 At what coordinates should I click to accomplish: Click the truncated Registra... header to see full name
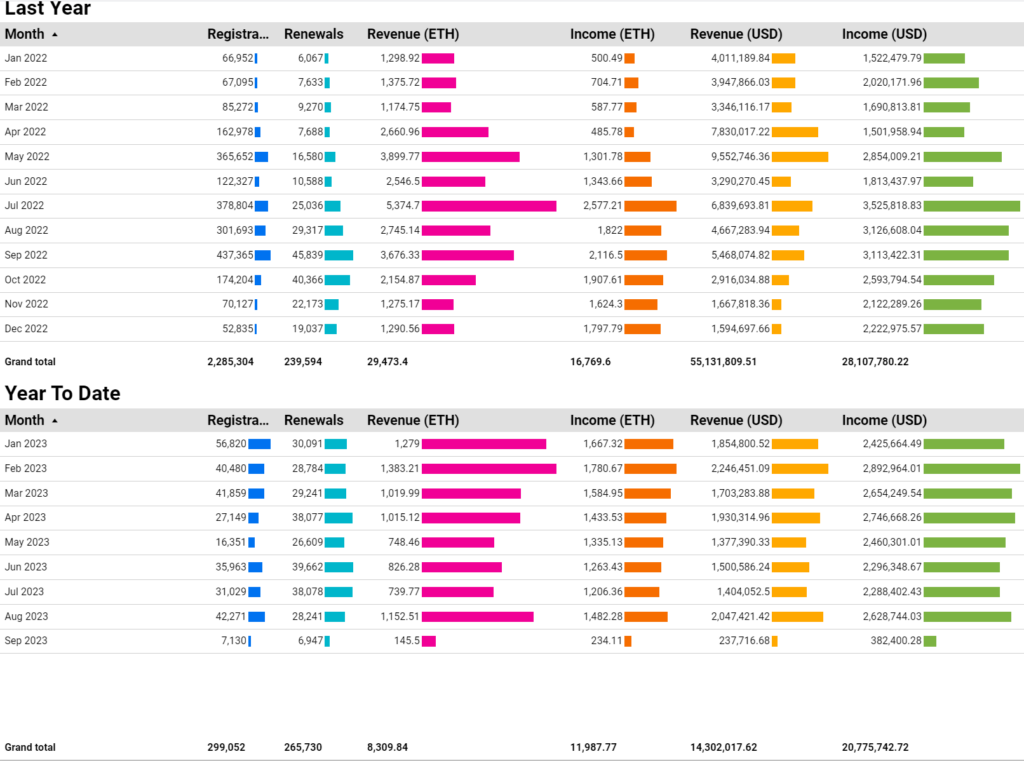coord(238,33)
